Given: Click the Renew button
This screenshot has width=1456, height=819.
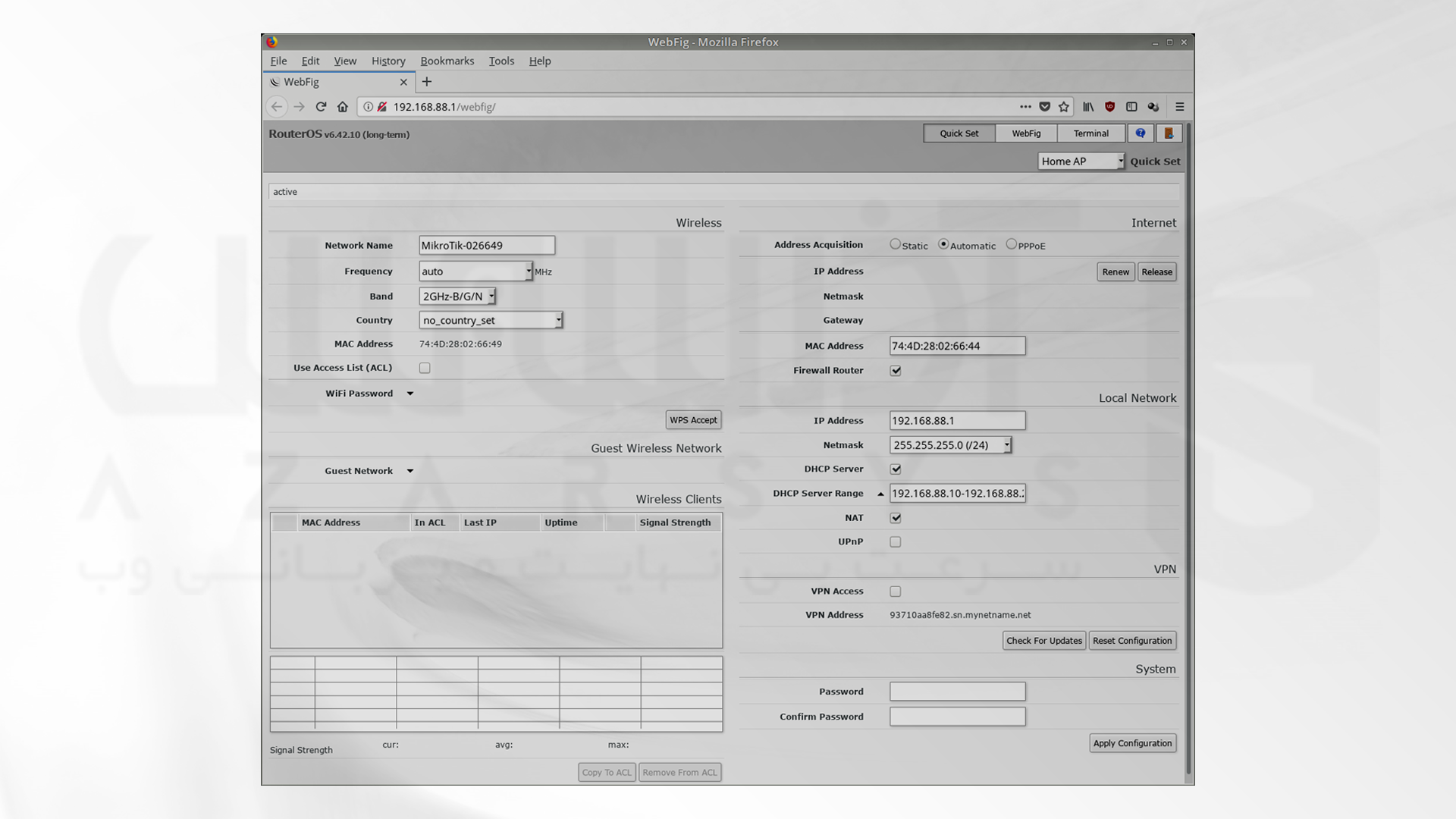Looking at the screenshot, I should [x=1116, y=271].
